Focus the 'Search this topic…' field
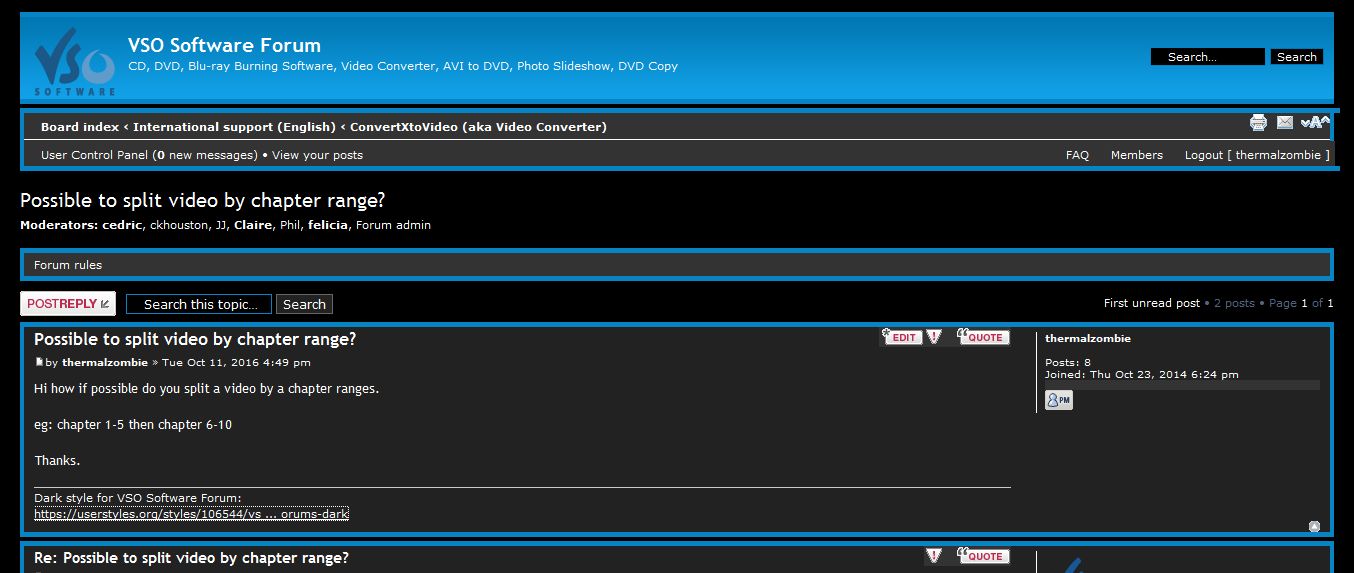 [x=199, y=304]
